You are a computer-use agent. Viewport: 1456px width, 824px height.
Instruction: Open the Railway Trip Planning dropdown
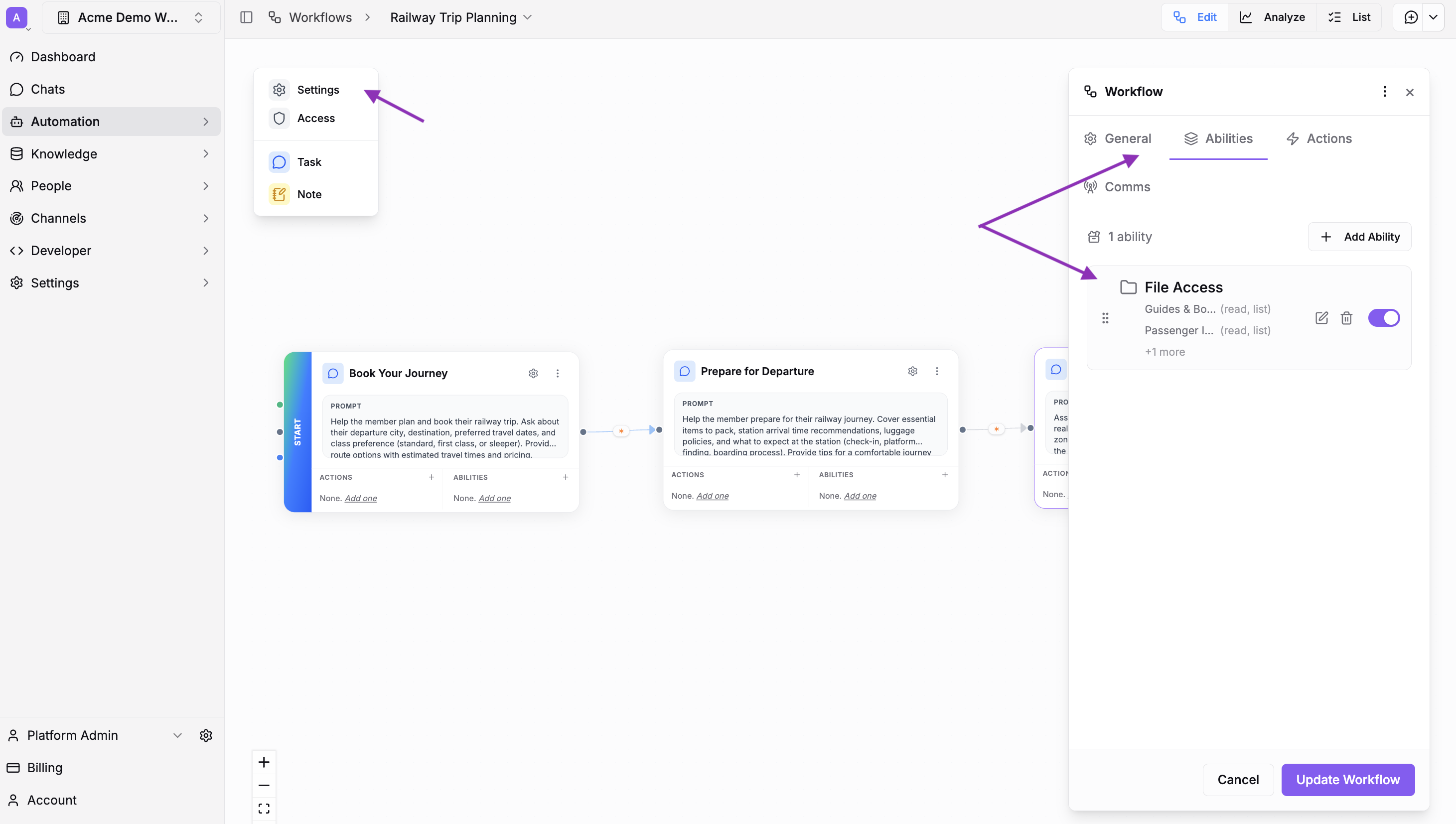[x=527, y=17]
